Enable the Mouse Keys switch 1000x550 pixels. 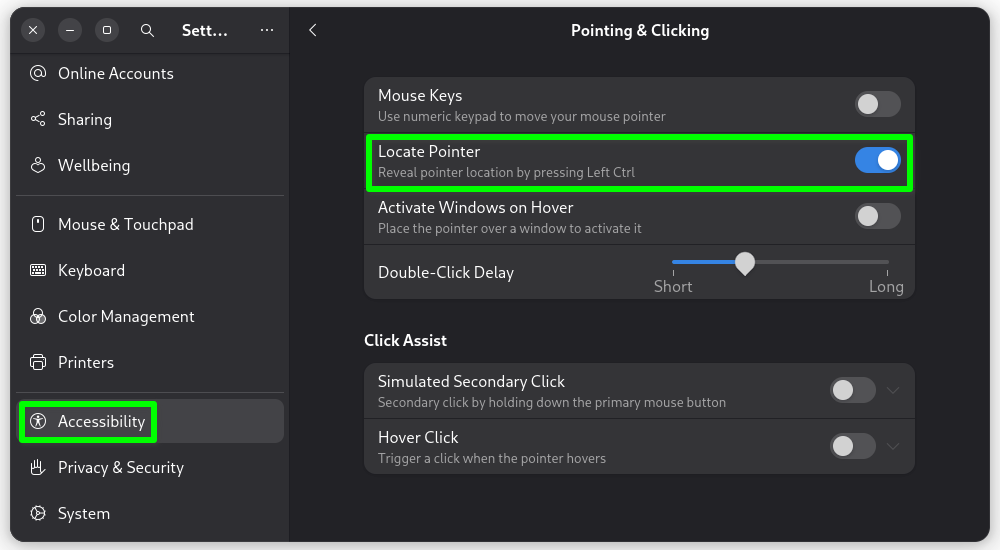[x=877, y=104]
